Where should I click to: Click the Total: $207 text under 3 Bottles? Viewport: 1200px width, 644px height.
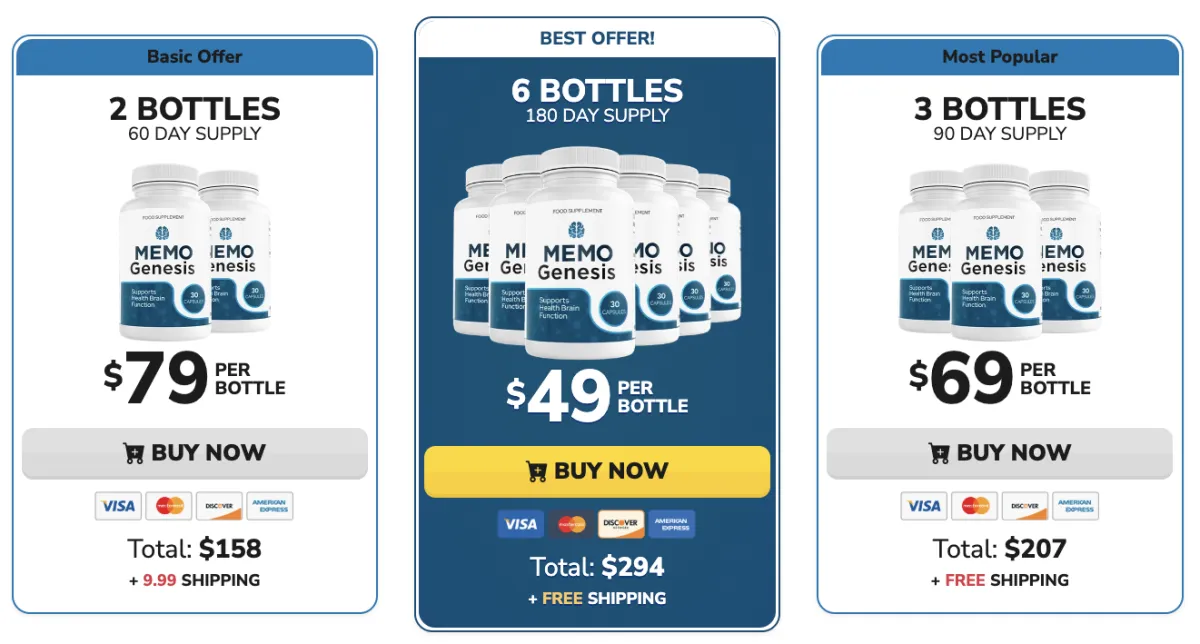click(999, 549)
